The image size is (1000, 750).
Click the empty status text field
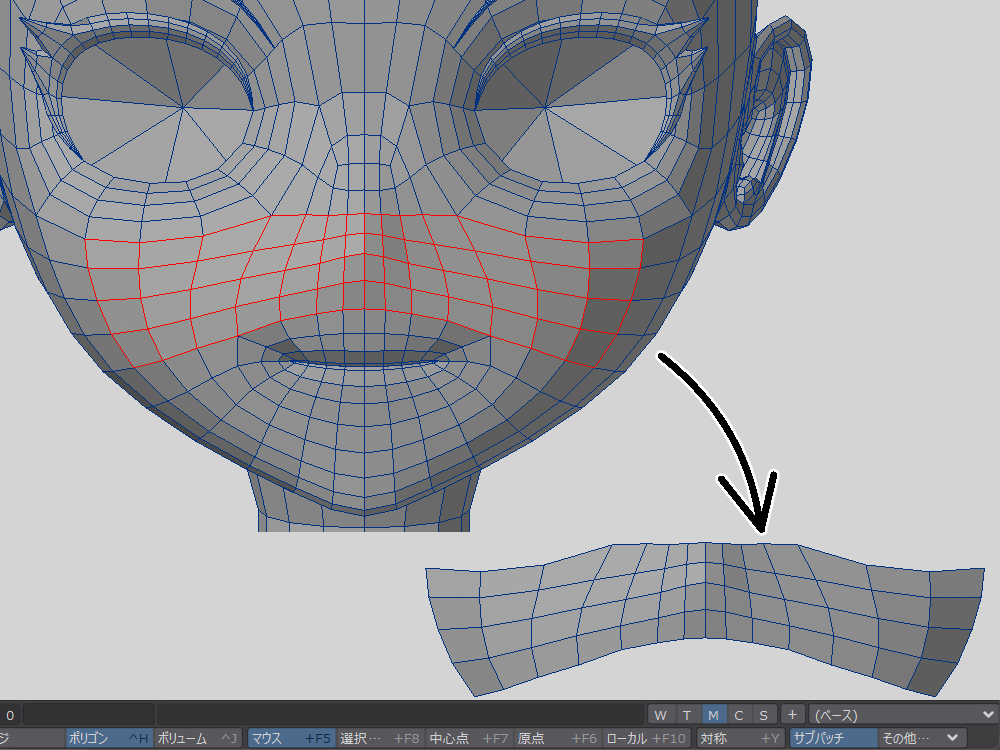tap(88, 715)
